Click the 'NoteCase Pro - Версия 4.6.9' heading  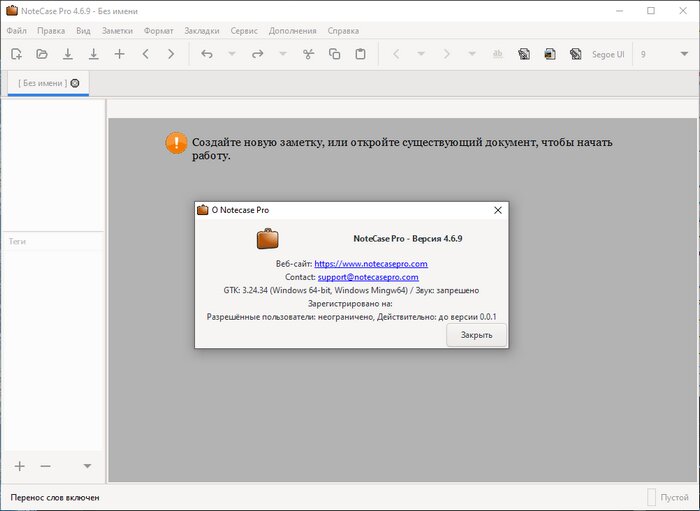pos(408,238)
